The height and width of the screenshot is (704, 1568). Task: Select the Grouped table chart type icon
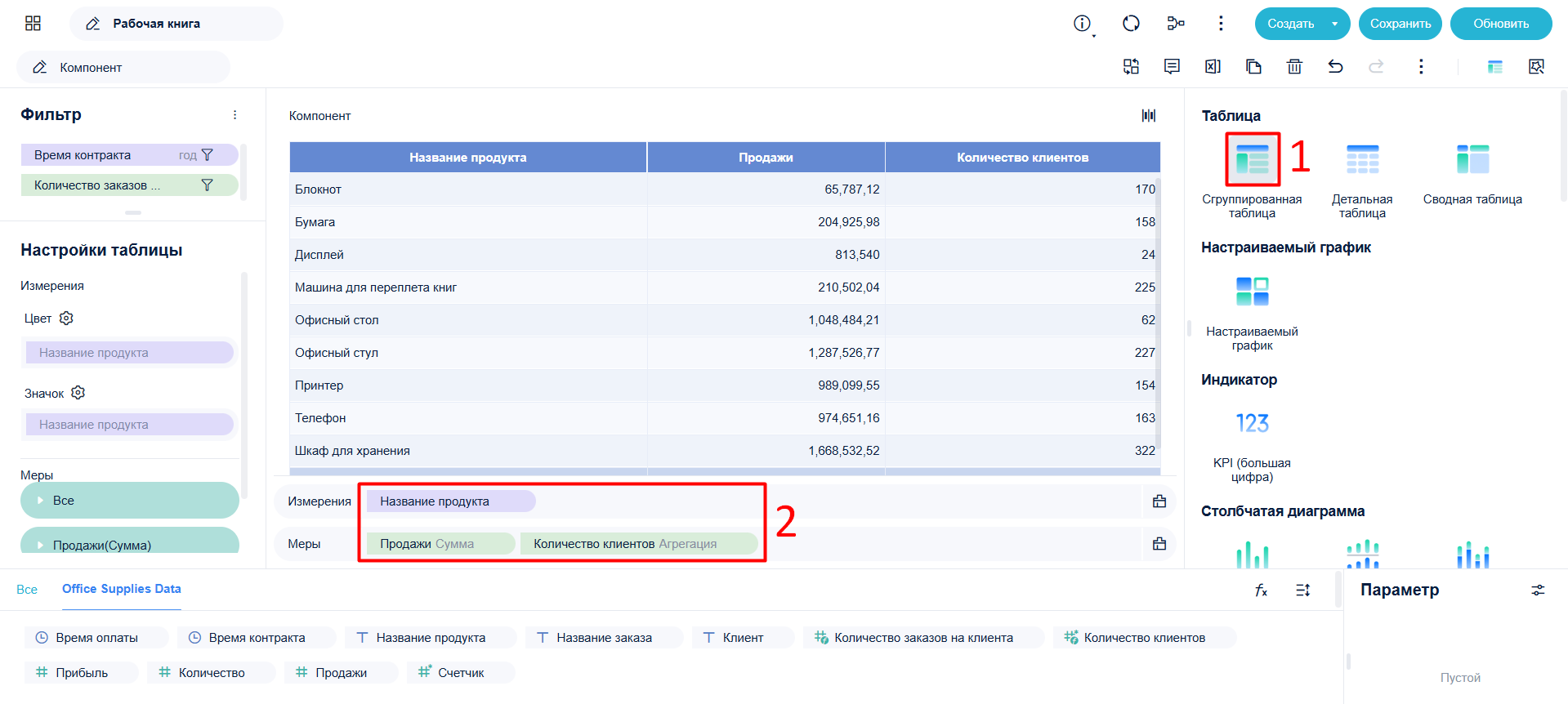point(1252,159)
